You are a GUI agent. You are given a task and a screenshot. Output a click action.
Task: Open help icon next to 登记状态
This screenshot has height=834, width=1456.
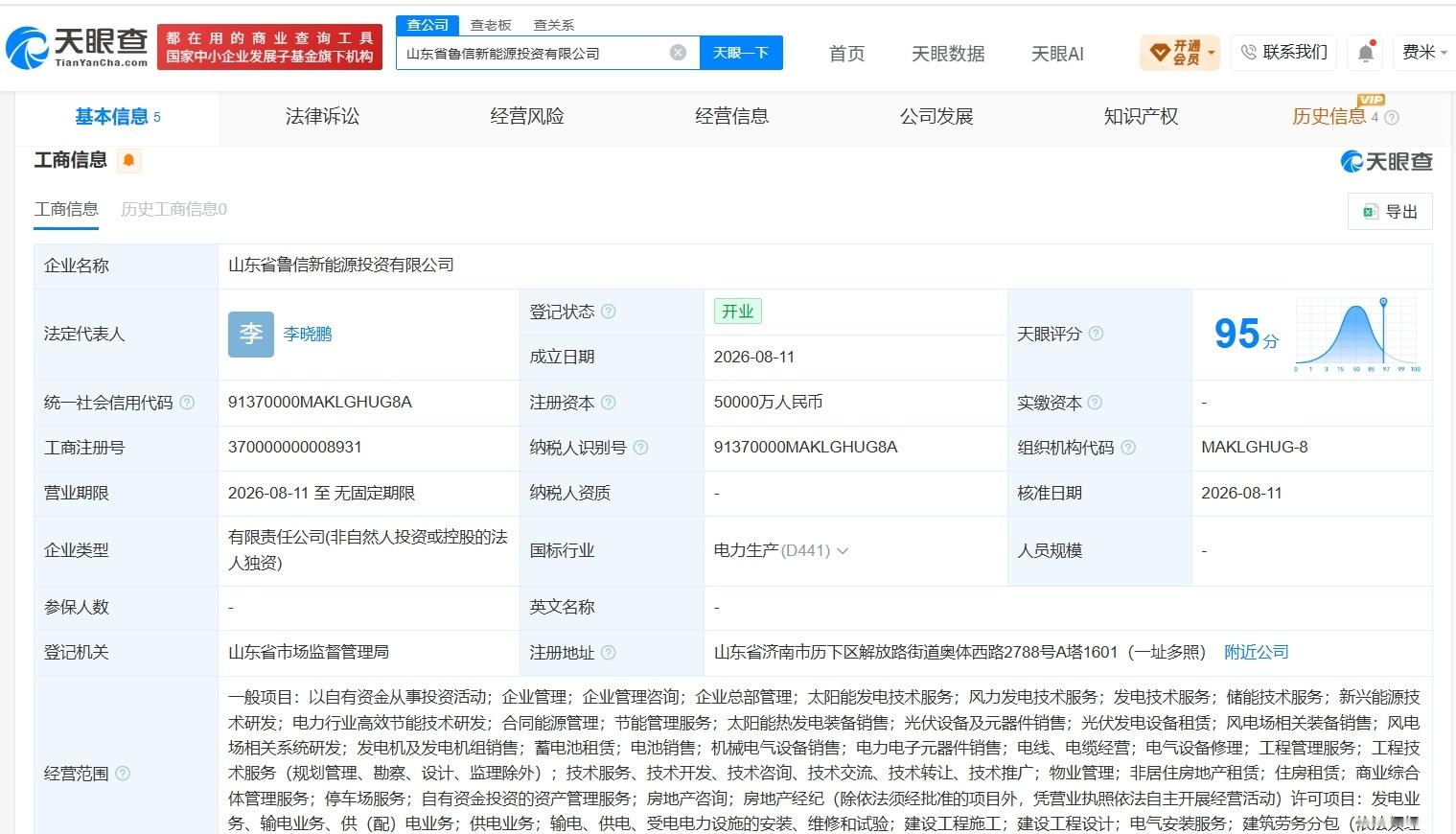609,312
